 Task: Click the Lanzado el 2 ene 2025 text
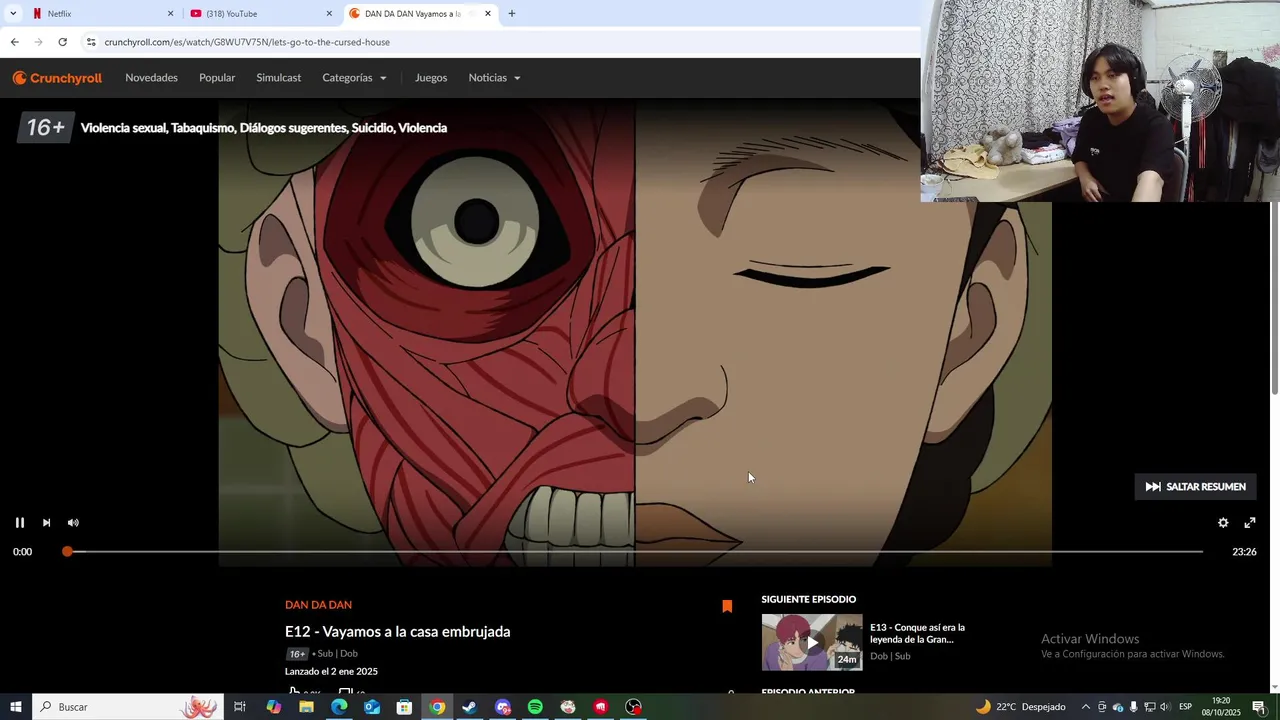(331, 672)
